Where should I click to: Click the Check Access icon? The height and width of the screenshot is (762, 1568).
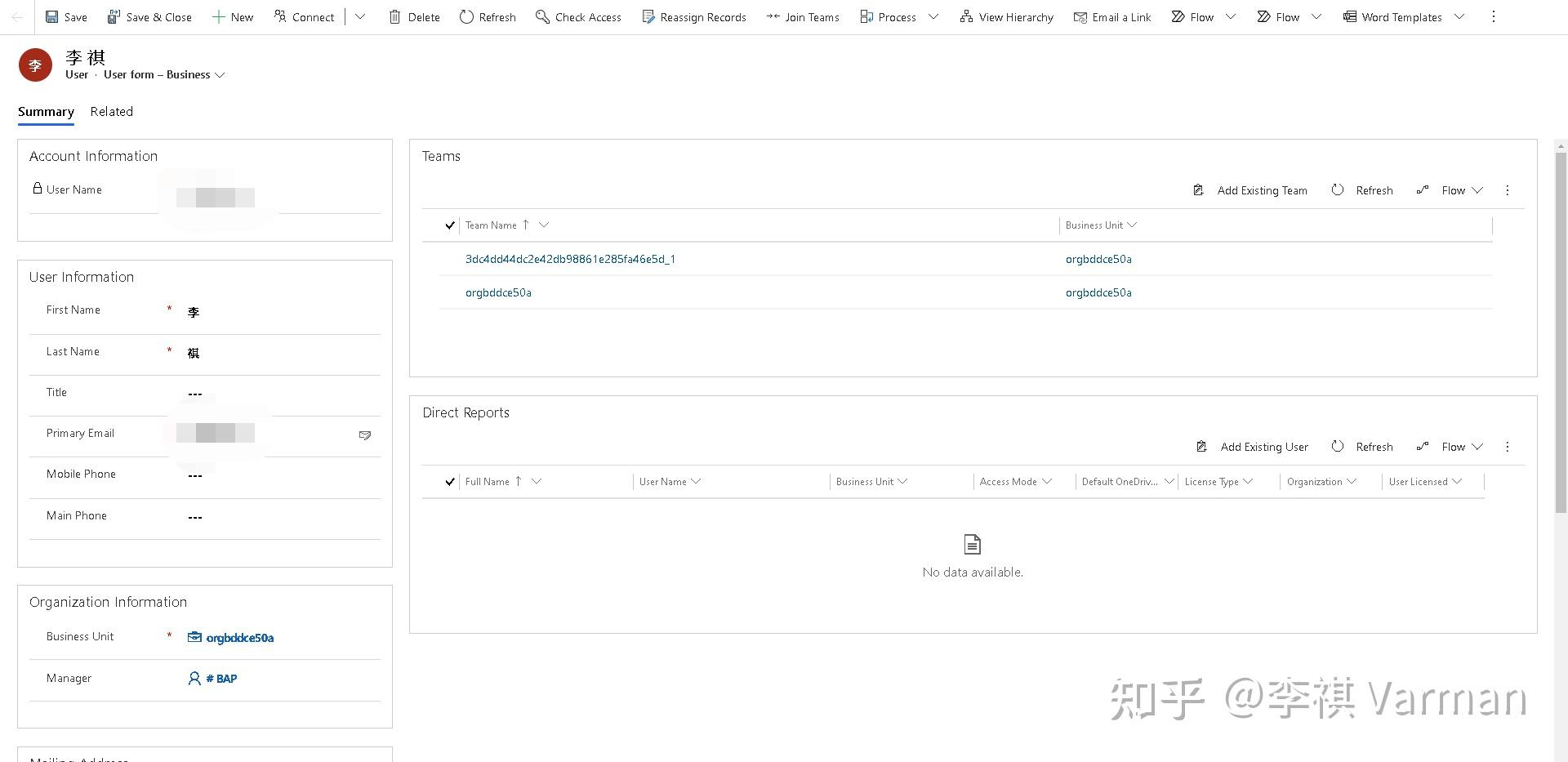(542, 17)
